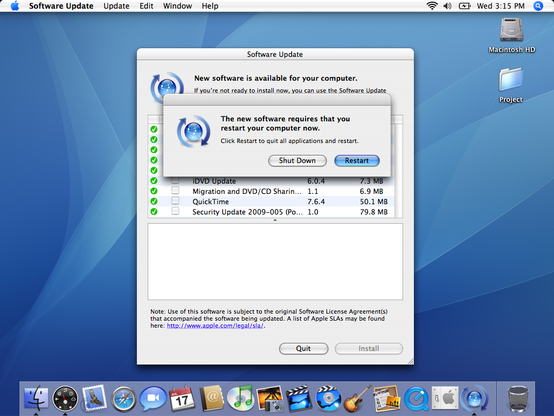This screenshot has height=416, width=554.
Task: Open iMovie from the Dock
Action: click(x=299, y=399)
